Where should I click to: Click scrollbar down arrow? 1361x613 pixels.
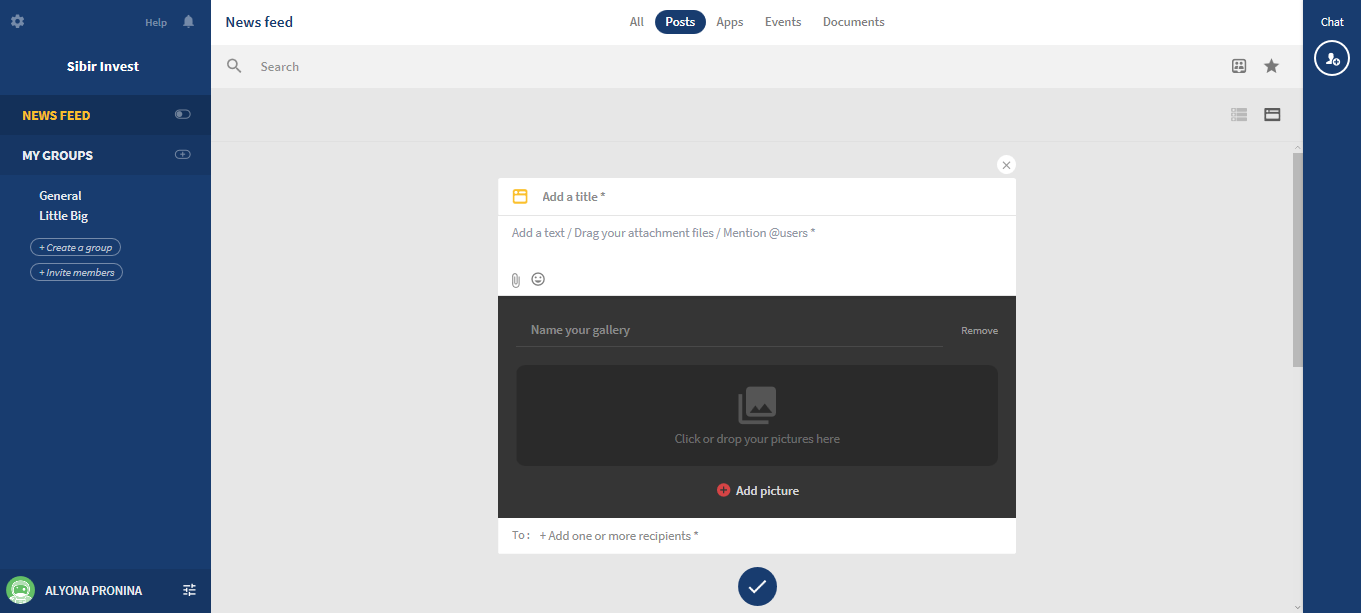(x=1298, y=606)
